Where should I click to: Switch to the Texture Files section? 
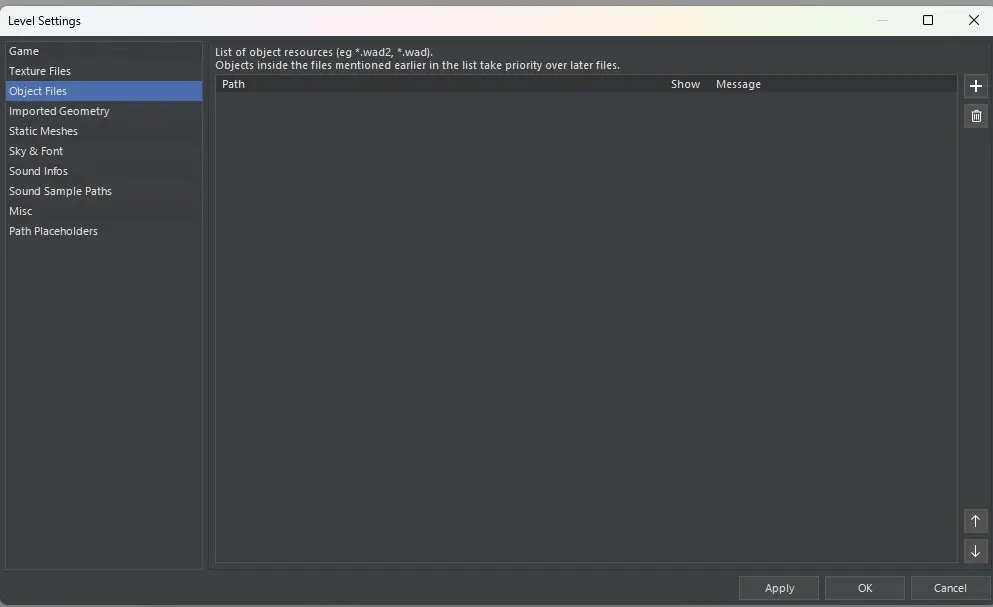(x=40, y=71)
